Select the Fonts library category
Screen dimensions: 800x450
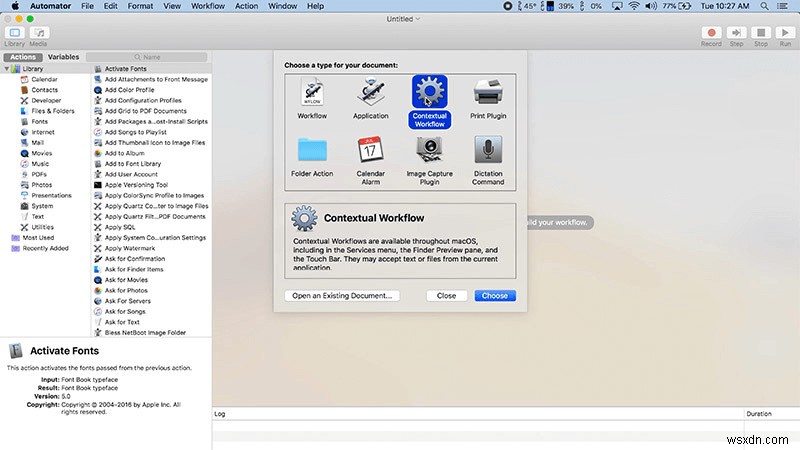pyautogui.click(x=39, y=121)
